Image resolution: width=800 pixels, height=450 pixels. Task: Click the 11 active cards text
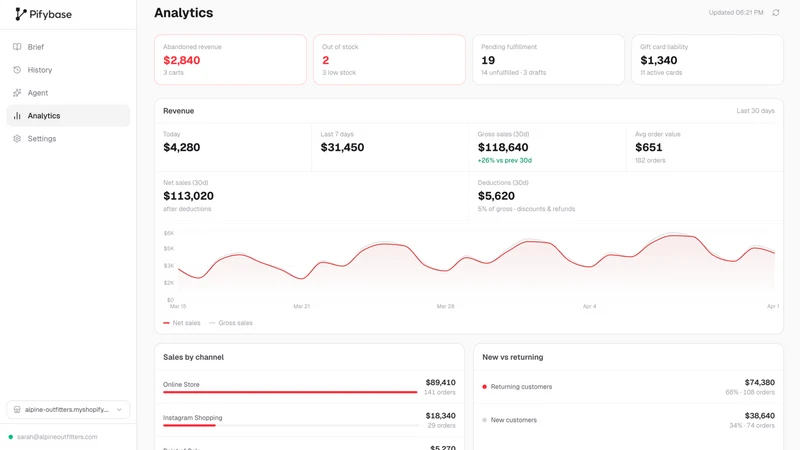661,72
